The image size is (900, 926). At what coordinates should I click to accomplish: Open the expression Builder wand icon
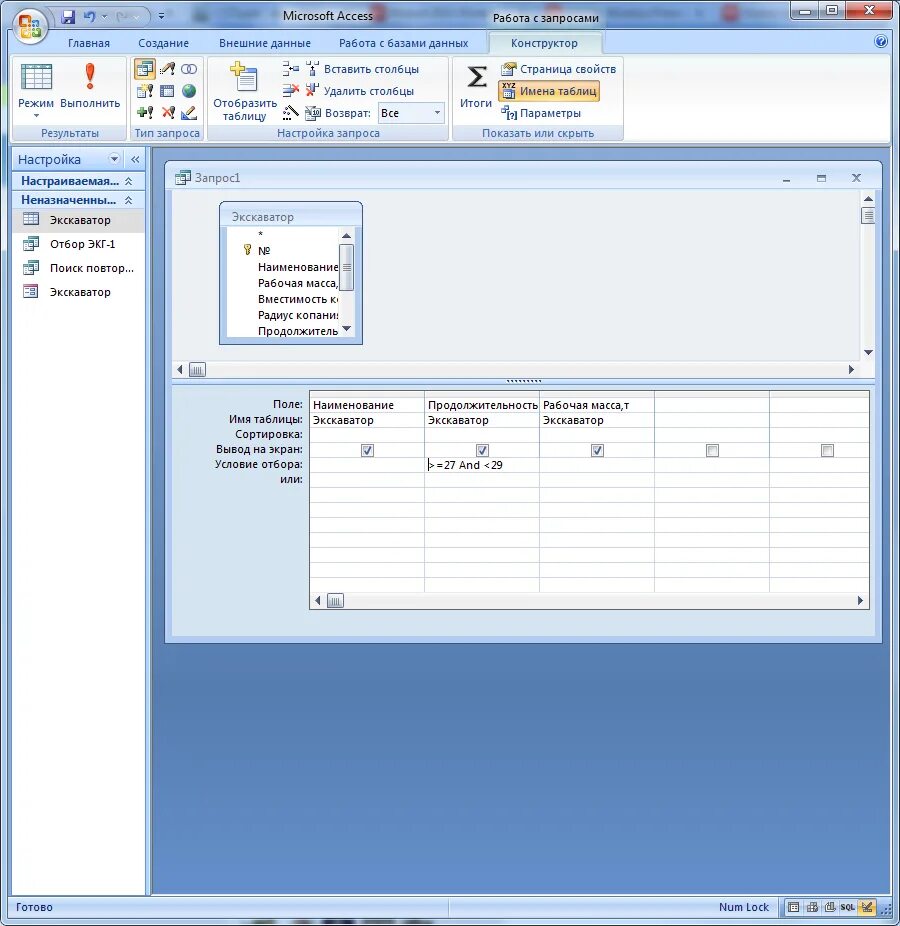[290, 112]
